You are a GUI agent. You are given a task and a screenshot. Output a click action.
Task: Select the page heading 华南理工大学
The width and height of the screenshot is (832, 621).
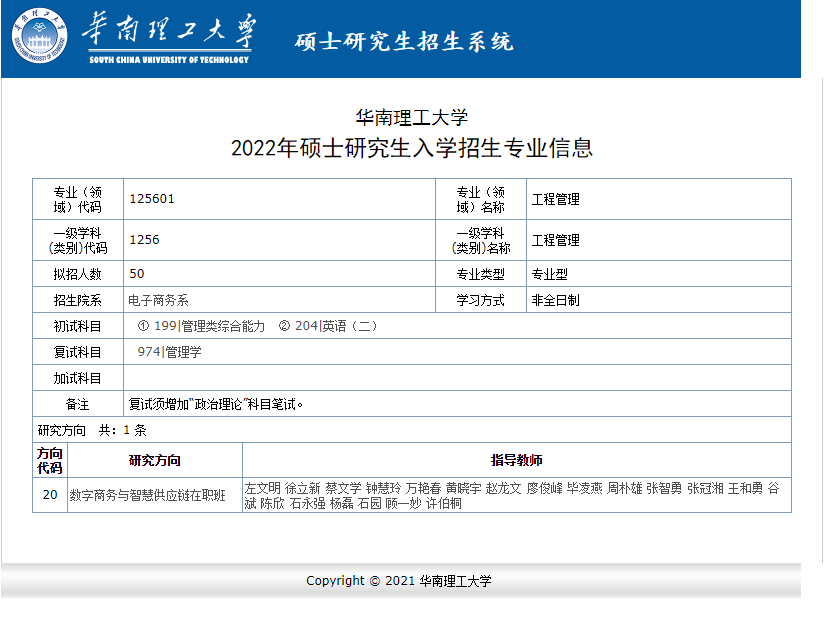[x=412, y=117]
